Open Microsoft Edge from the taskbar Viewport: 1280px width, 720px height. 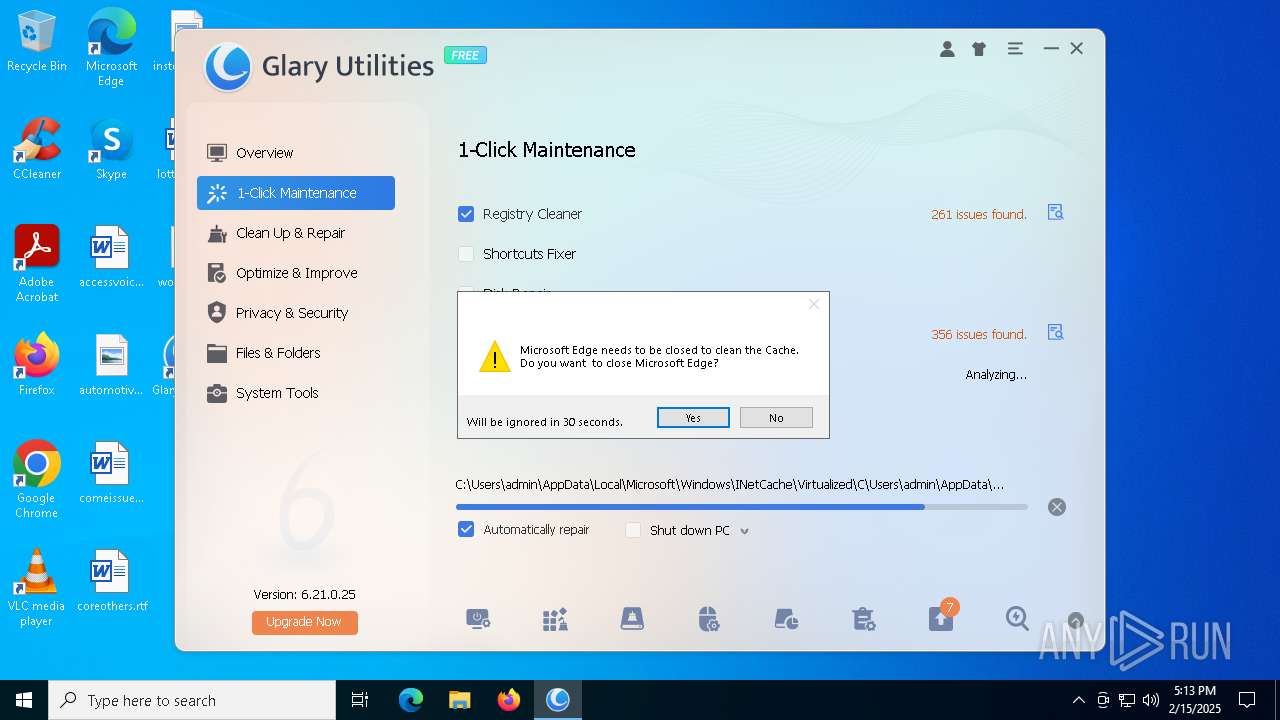411,700
